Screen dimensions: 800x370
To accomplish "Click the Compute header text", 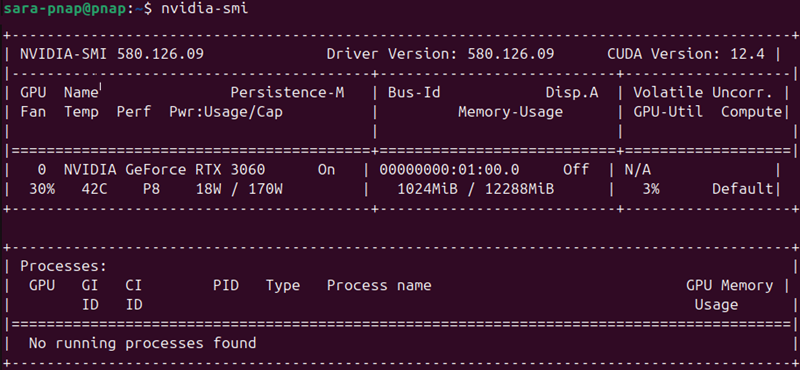I will point(751,112).
